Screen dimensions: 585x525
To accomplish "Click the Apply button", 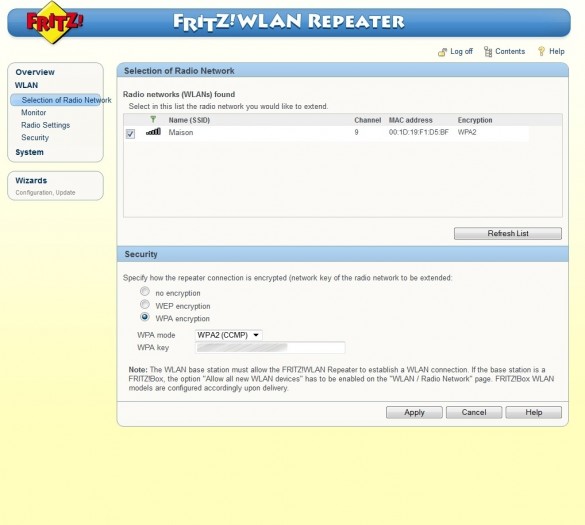I will [414, 412].
